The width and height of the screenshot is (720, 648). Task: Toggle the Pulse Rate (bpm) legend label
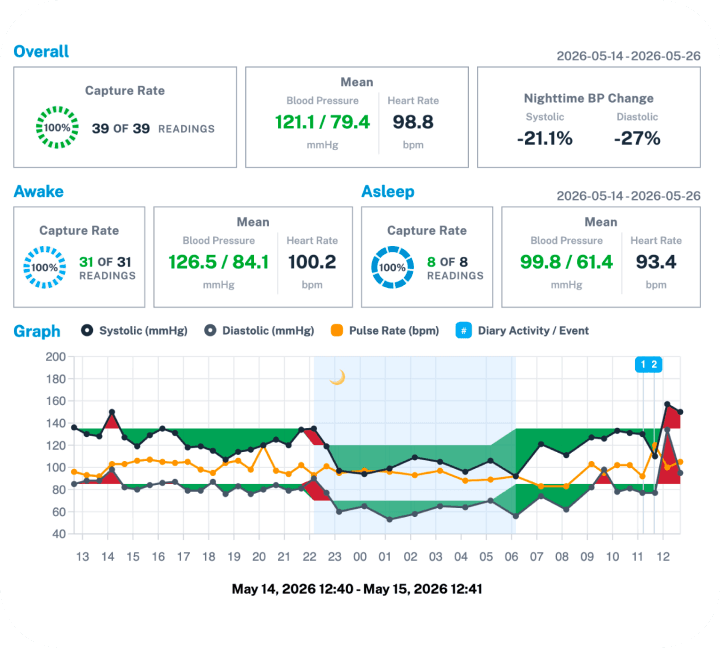tap(394, 331)
